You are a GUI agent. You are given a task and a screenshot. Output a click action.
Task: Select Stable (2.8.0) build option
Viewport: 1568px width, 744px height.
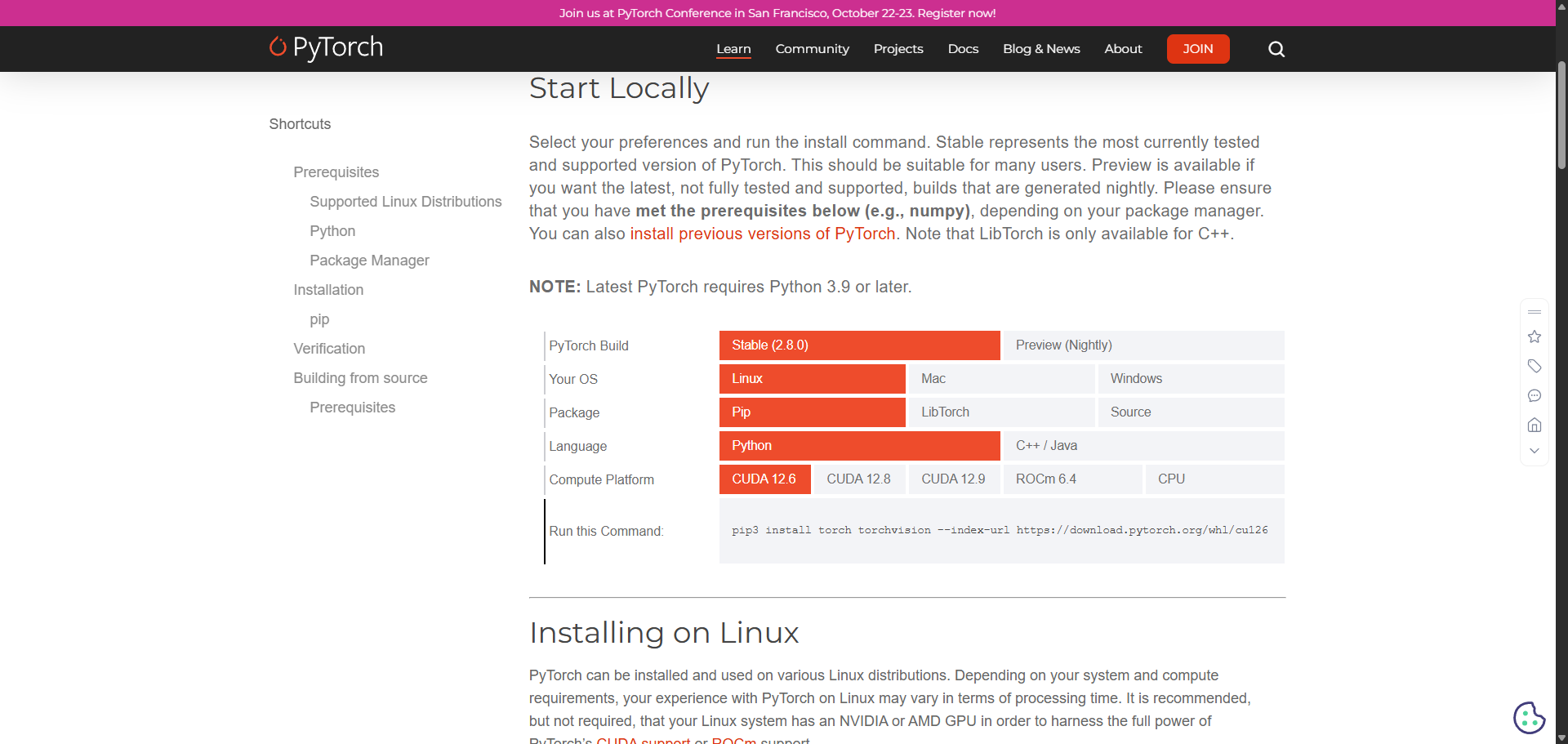[859, 345]
